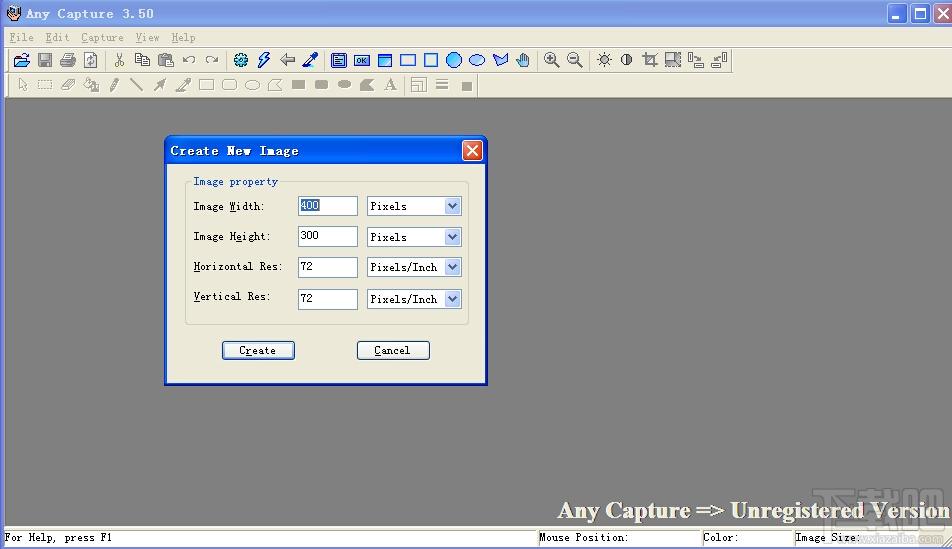
Task: Click the Print icon in toolbar
Action: (x=68, y=60)
